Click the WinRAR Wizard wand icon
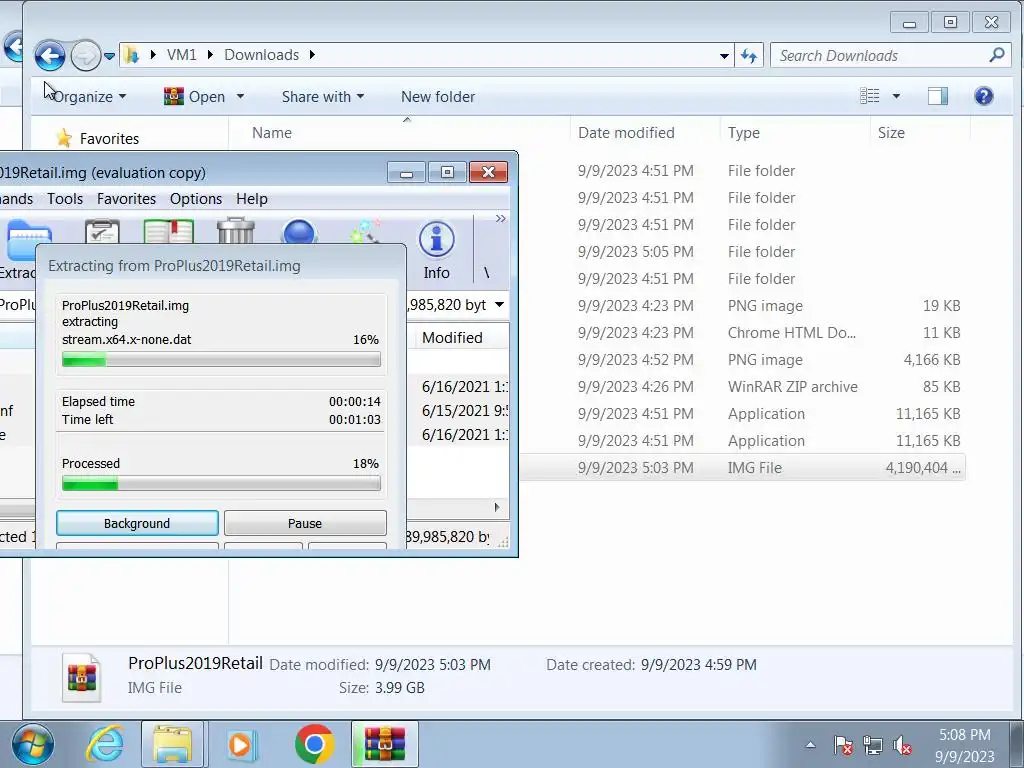1024x768 pixels. (366, 231)
